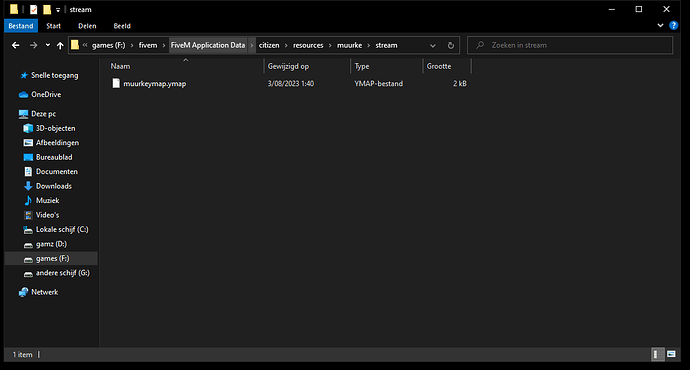This screenshot has height=370, width=690.
Task: Go forward with the forward arrow
Action: [33, 45]
